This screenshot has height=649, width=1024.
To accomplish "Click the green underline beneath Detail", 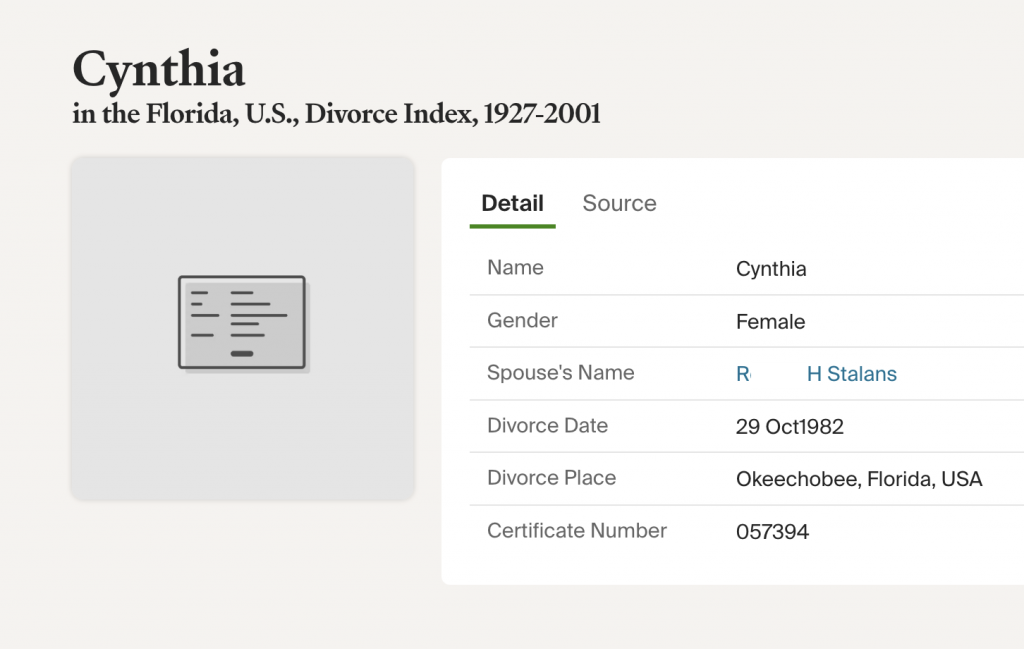I will pos(512,226).
